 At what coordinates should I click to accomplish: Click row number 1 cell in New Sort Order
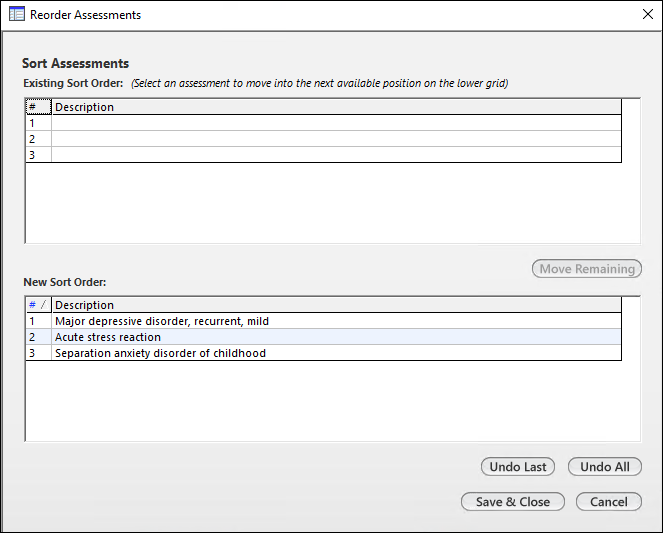(x=38, y=321)
